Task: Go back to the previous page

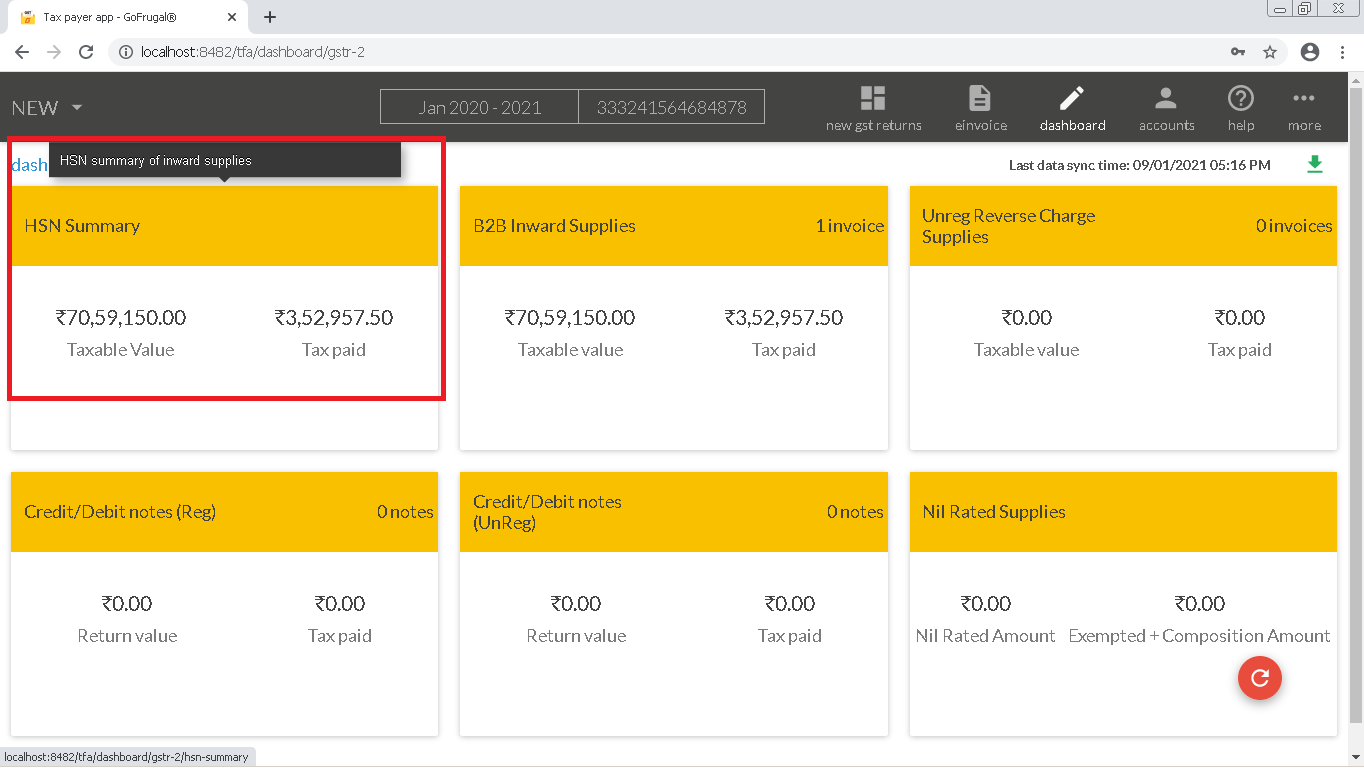Action: tap(22, 52)
